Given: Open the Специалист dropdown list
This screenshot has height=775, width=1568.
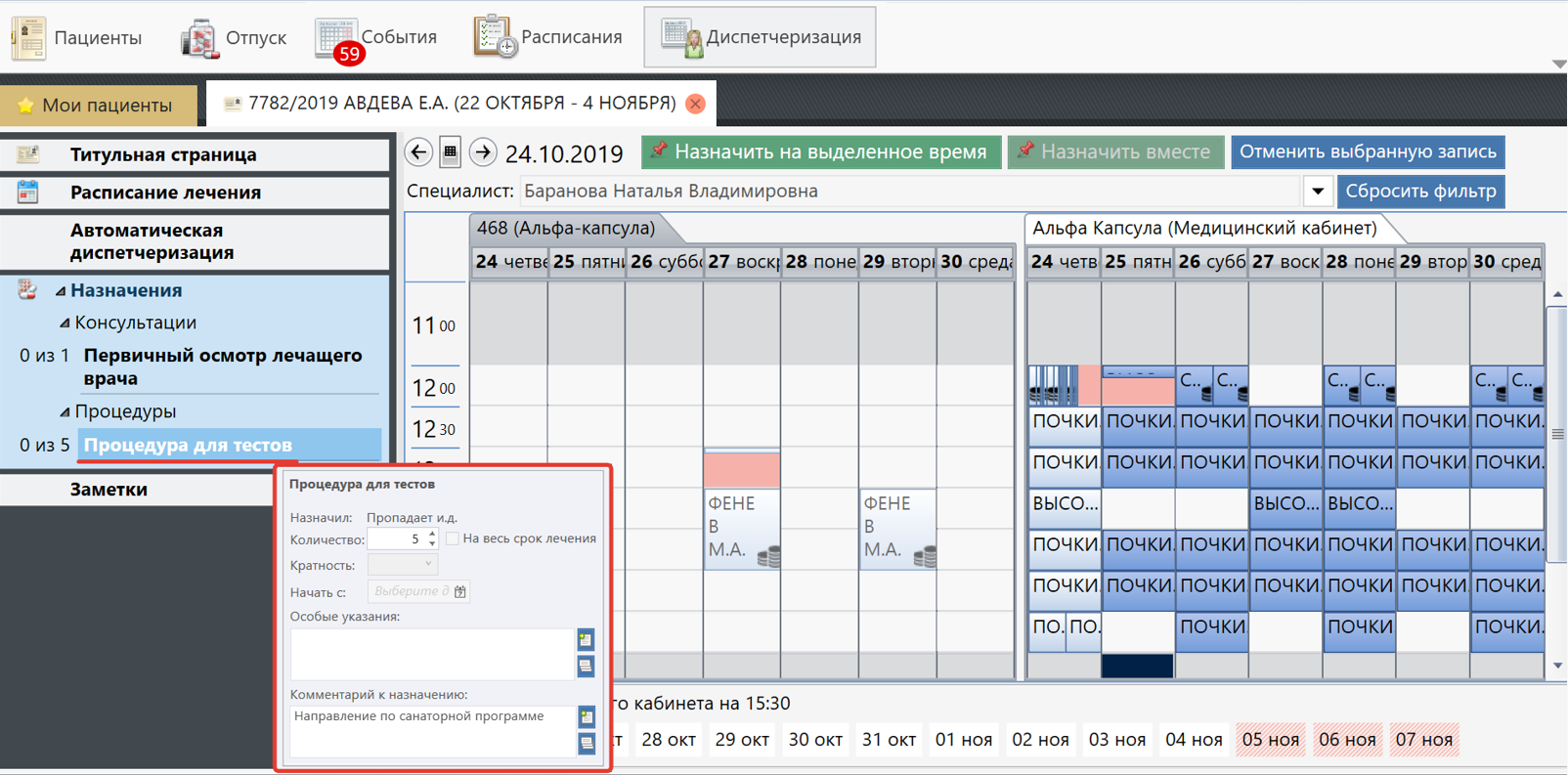Looking at the screenshot, I should [x=1317, y=192].
